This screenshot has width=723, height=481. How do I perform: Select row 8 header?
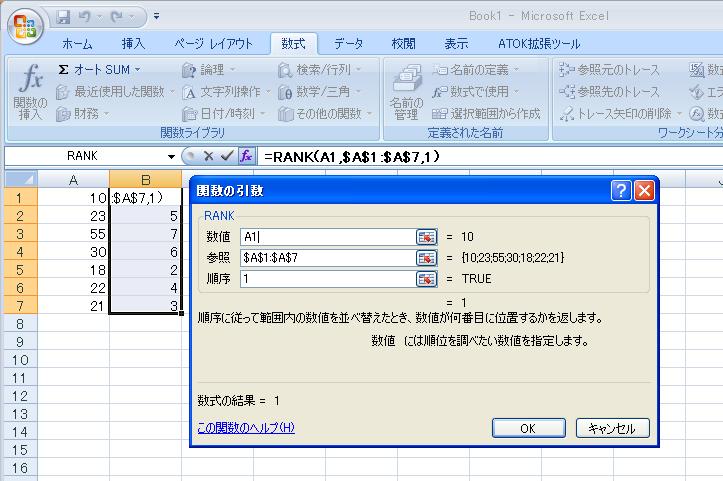click(20, 324)
